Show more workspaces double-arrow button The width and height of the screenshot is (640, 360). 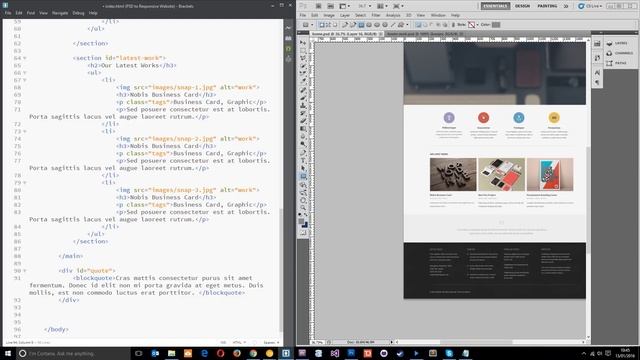(x=566, y=6)
